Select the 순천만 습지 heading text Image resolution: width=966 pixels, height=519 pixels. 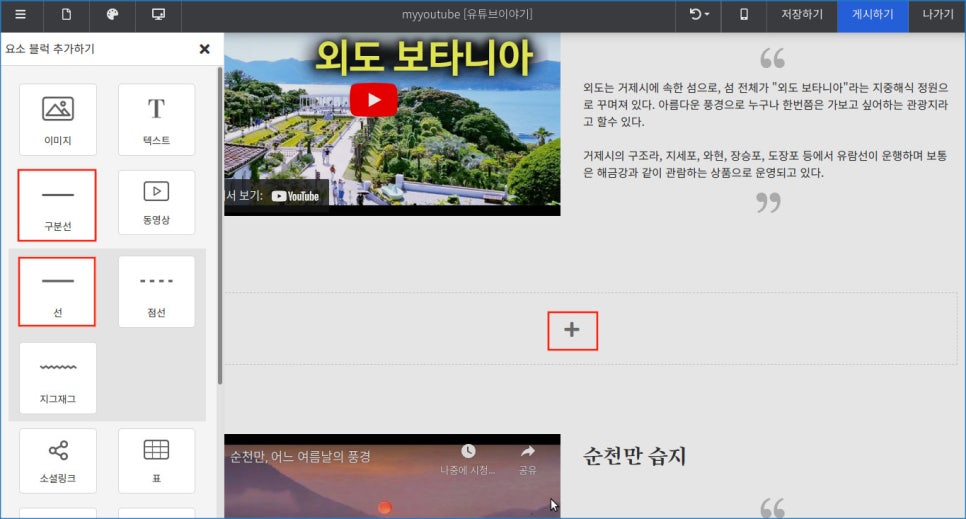point(635,456)
